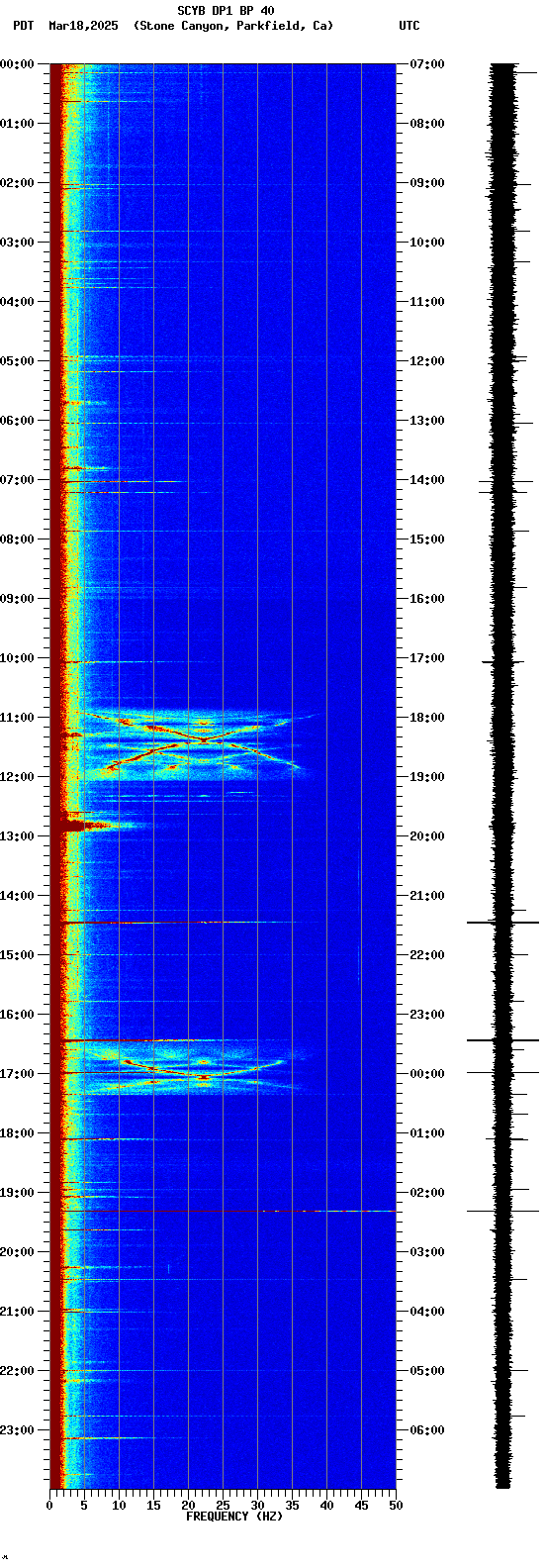Click the '35' tick label on the frequency axis
The height and width of the screenshot is (1568, 546).
292,1506
